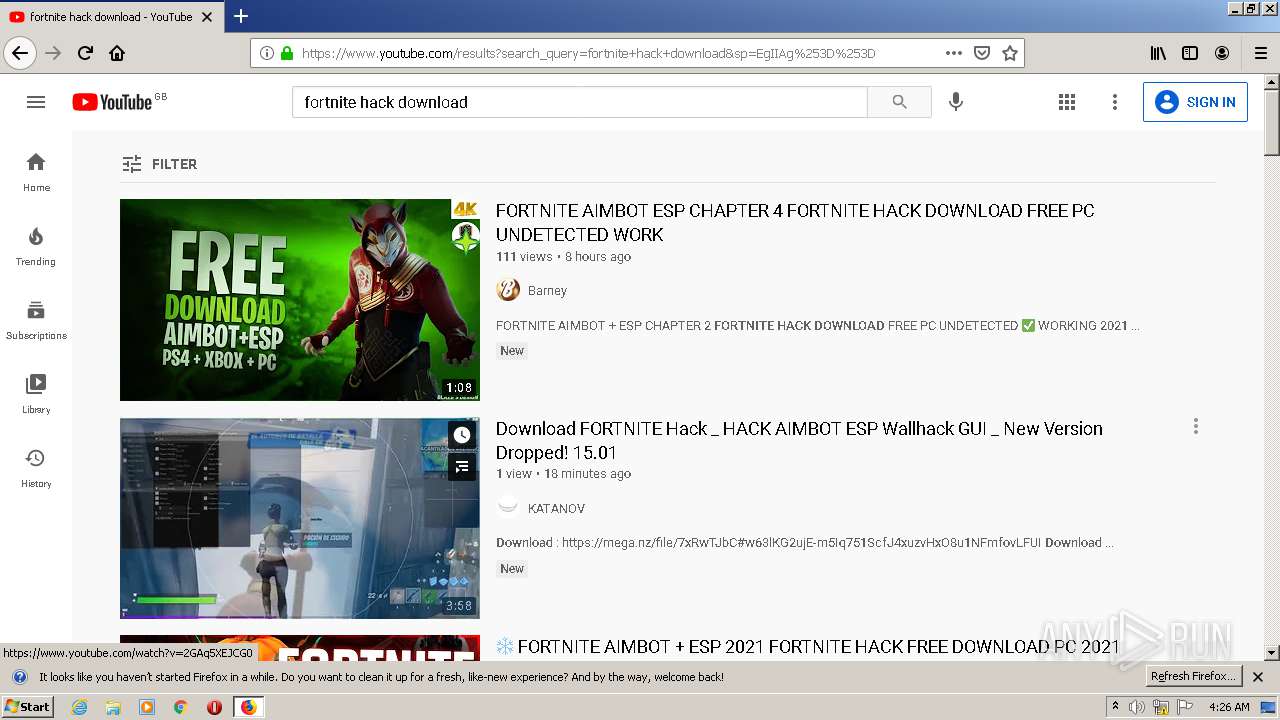This screenshot has height=720, width=1280.
Task: Open Windows Explorer from the taskbar
Action: click(x=113, y=707)
